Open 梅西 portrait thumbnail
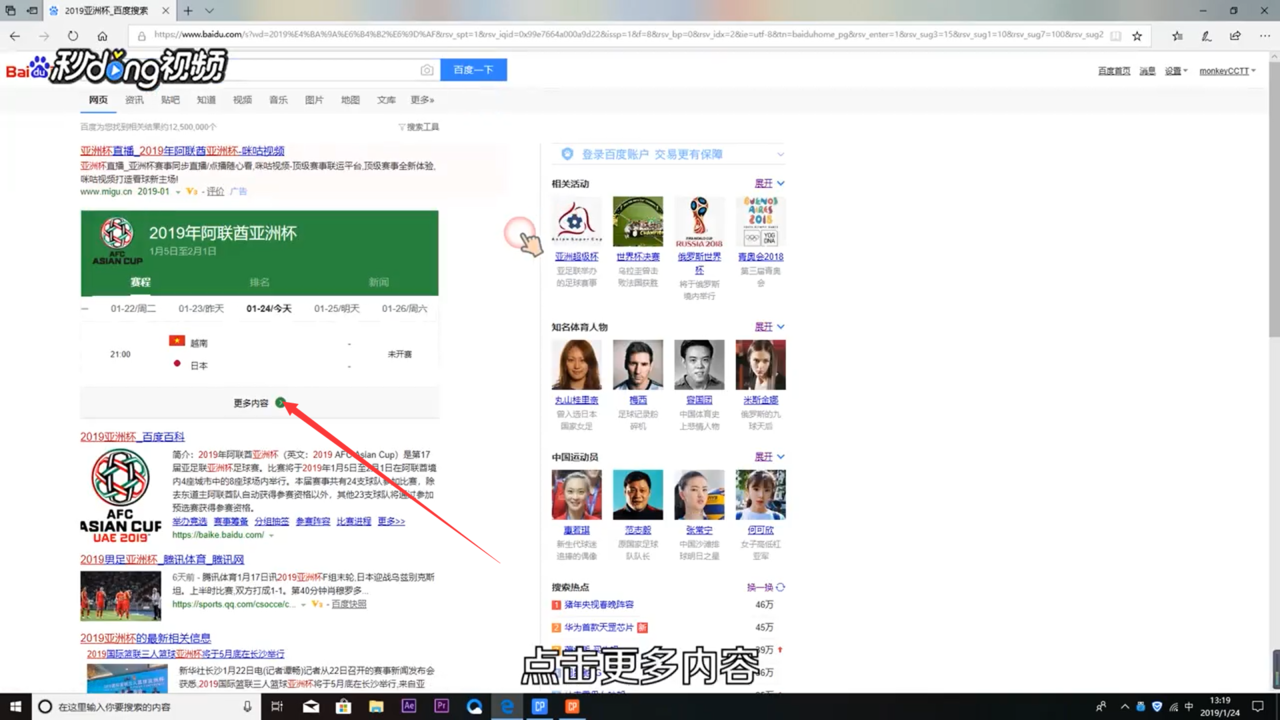This screenshot has height=720, width=1280. pyautogui.click(x=638, y=365)
